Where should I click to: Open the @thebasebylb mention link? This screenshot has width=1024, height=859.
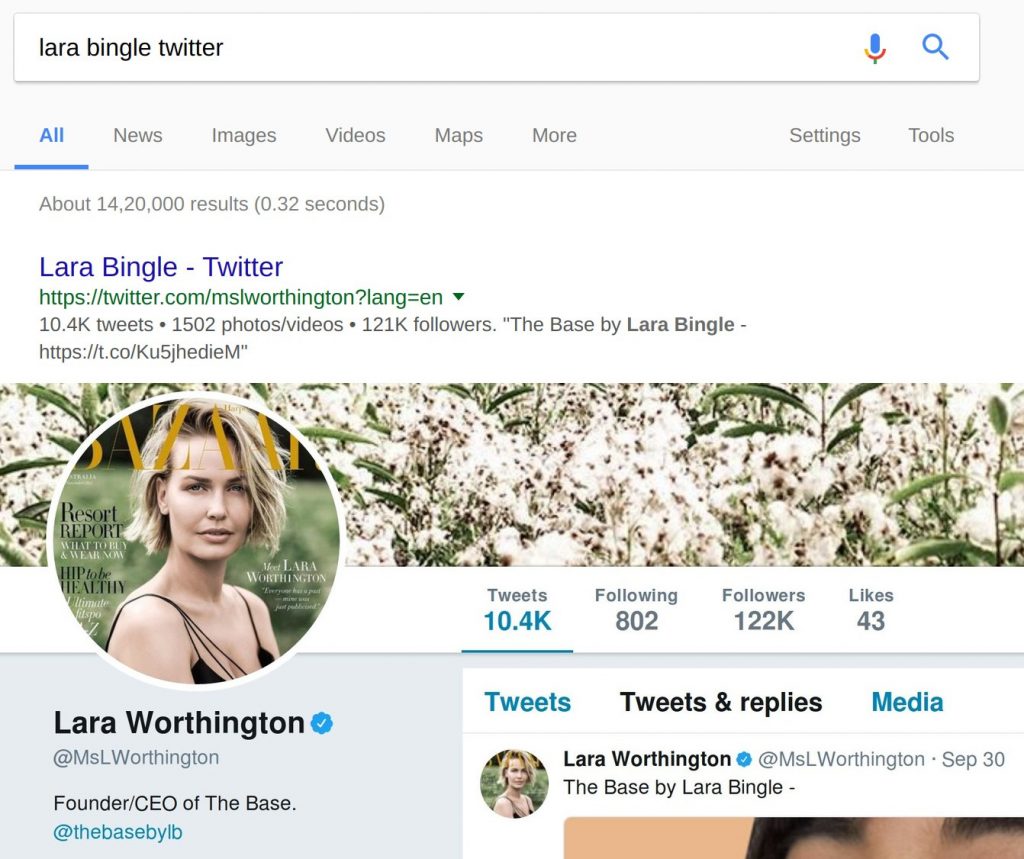(118, 832)
